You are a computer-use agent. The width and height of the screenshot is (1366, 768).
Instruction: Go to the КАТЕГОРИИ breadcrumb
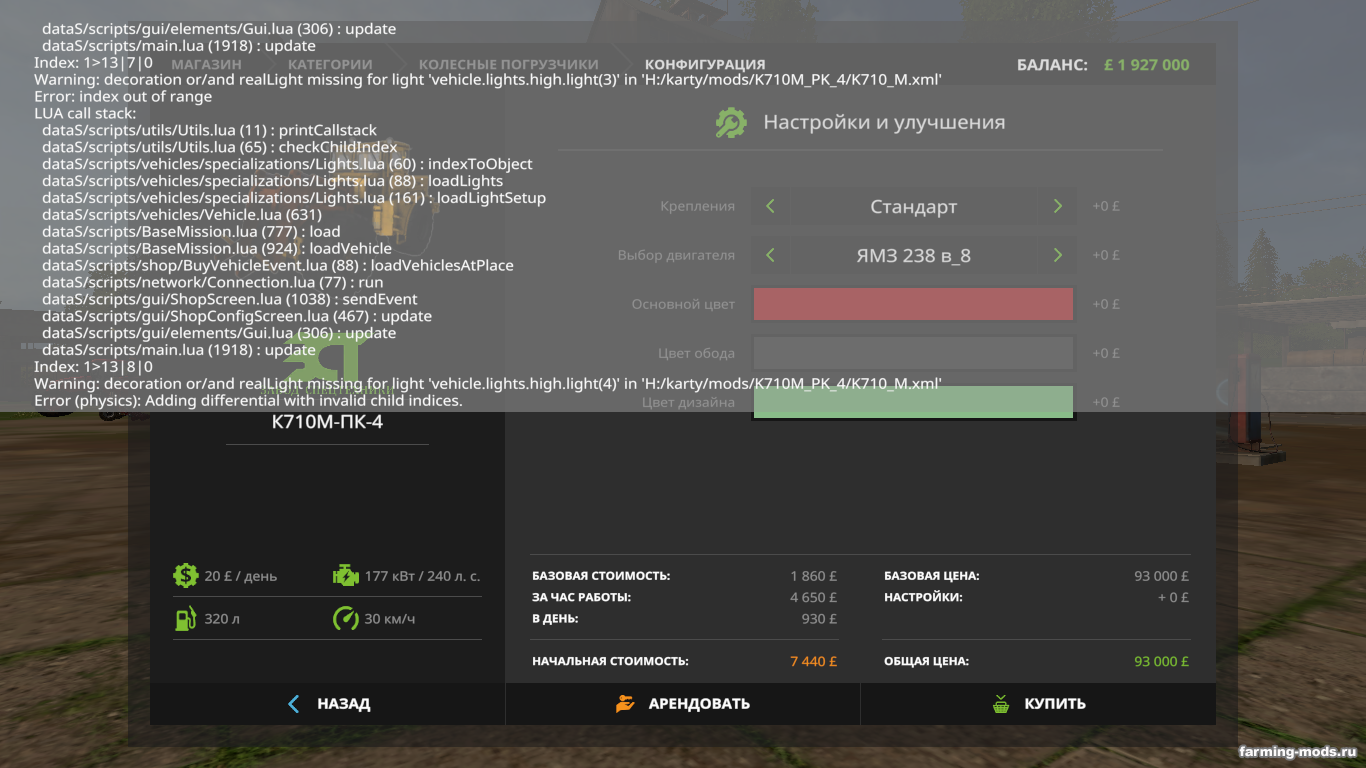point(330,64)
